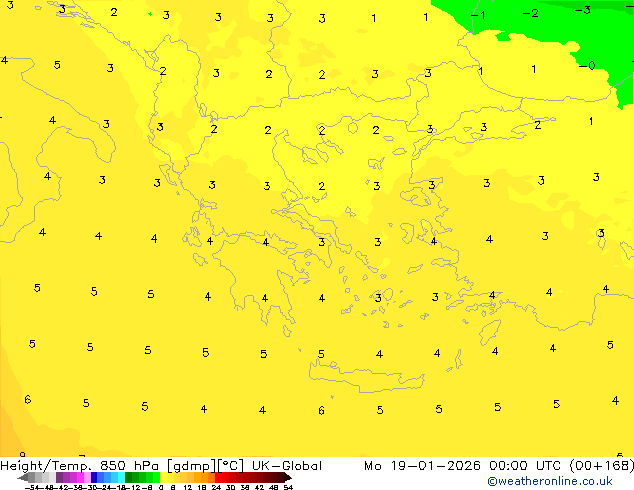Viewport: 634px width, 490px height.
Task: Click the '54' label under color scale
Action: click(x=288, y=488)
